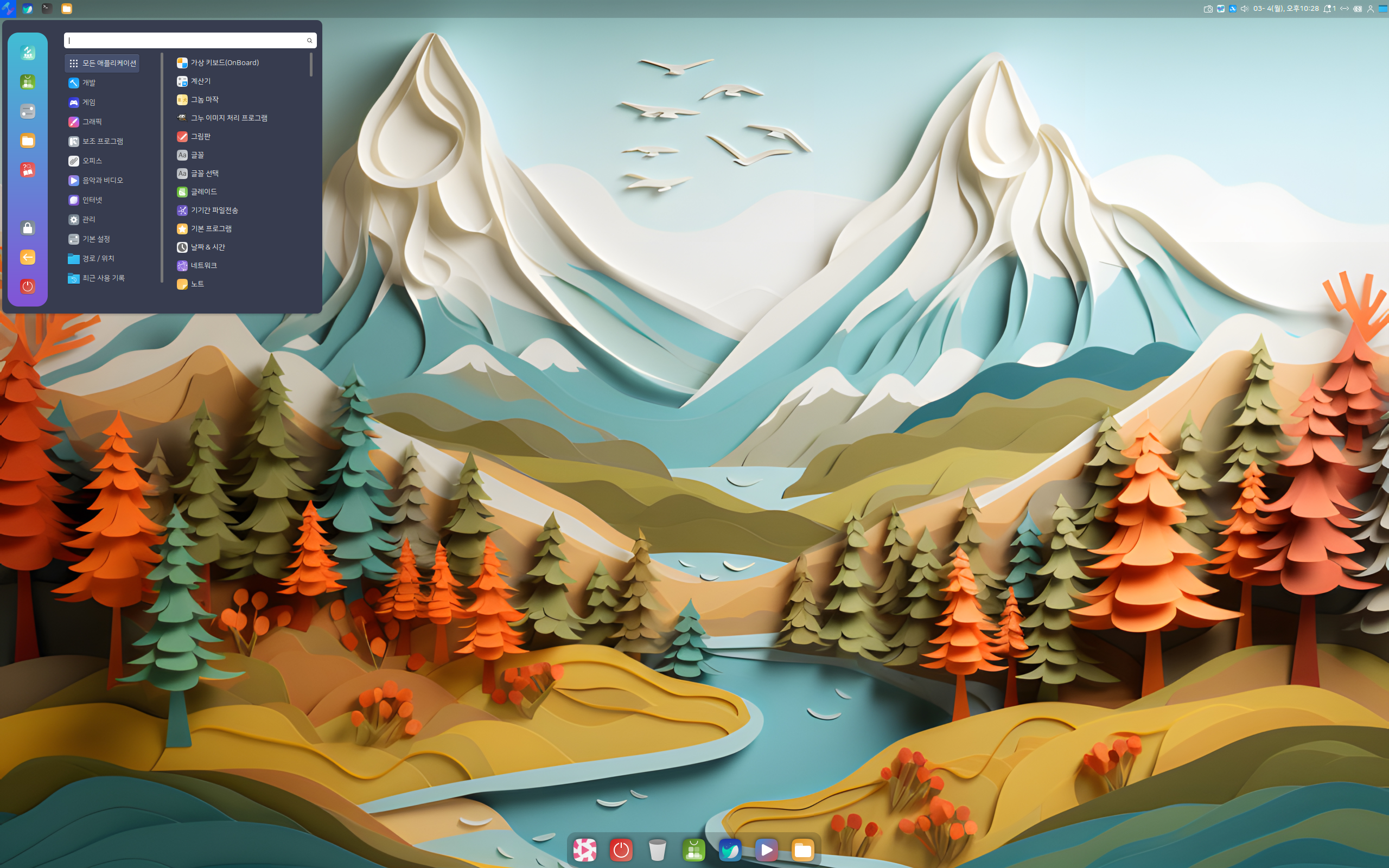Click the orange logout arrow icon
This screenshot has width=1389, height=868.
(28, 257)
